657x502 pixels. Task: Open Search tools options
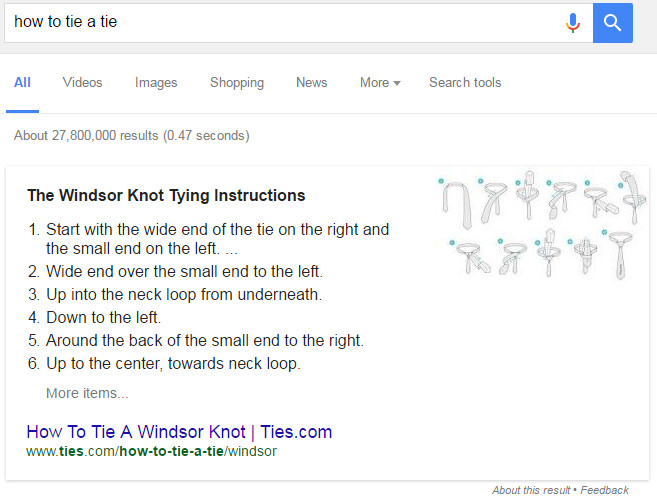tap(465, 83)
